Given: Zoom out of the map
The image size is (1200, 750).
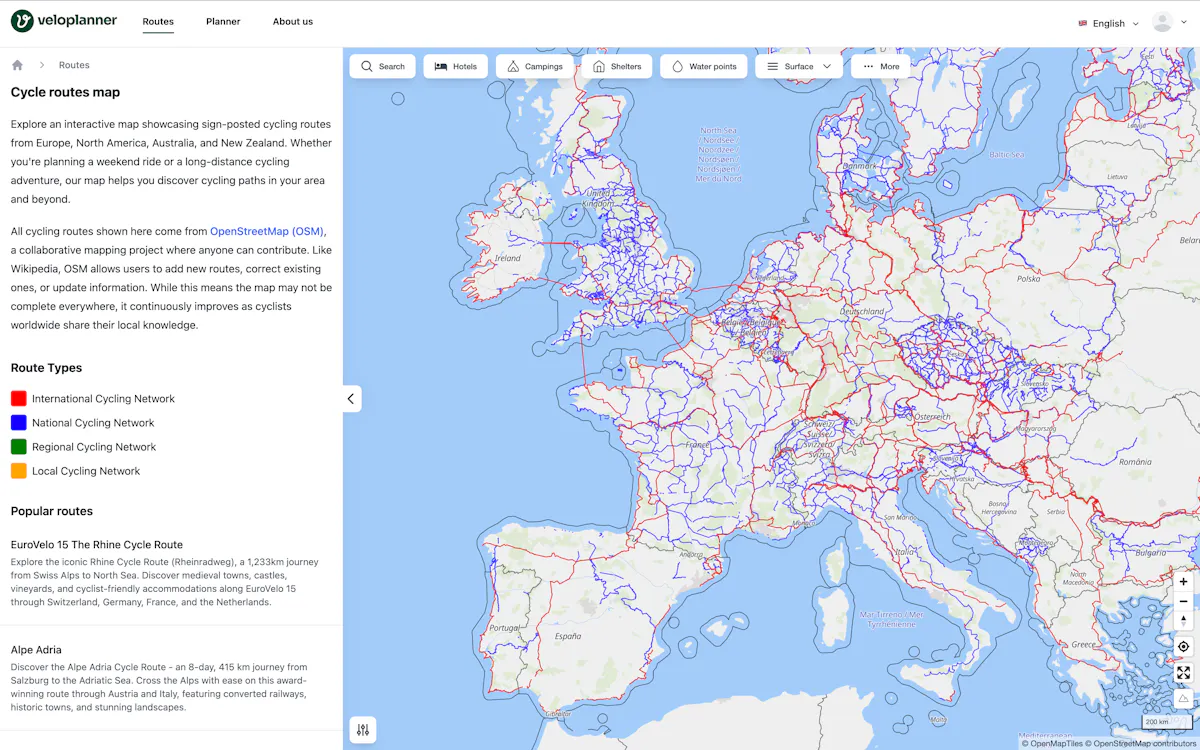Looking at the screenshot, I should pos(1183,601).
